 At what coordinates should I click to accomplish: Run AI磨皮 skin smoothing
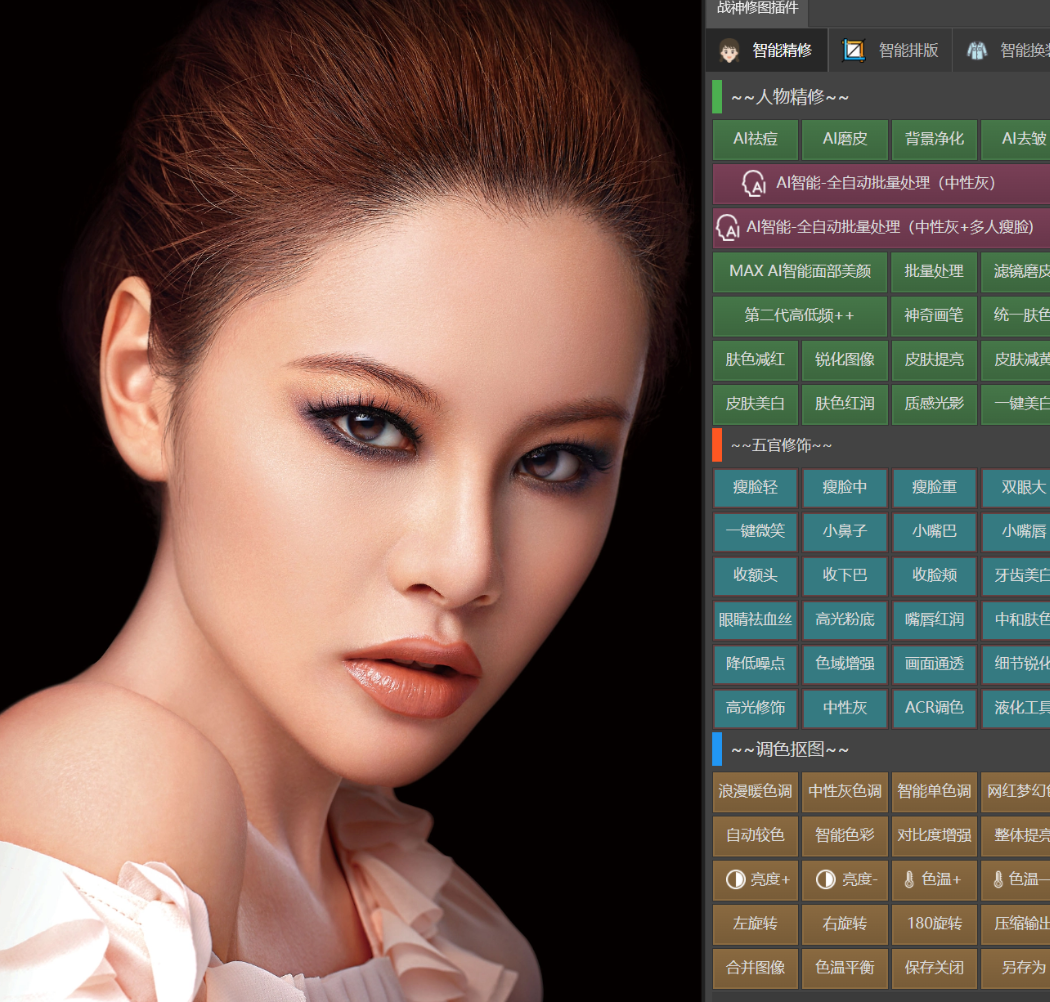pyautogui.click(x=844, y=139)
